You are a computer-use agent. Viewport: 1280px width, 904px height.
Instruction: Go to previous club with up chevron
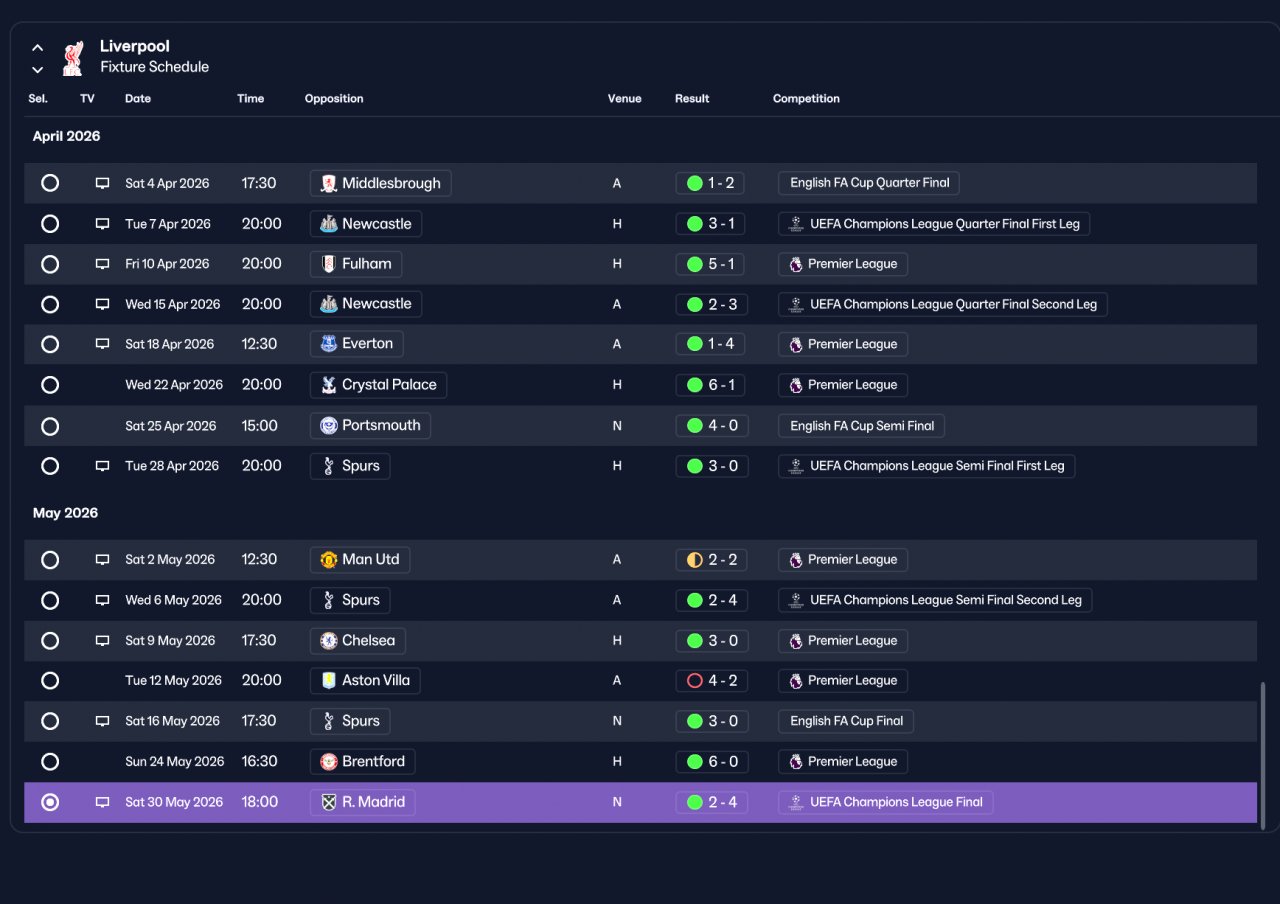37,47
